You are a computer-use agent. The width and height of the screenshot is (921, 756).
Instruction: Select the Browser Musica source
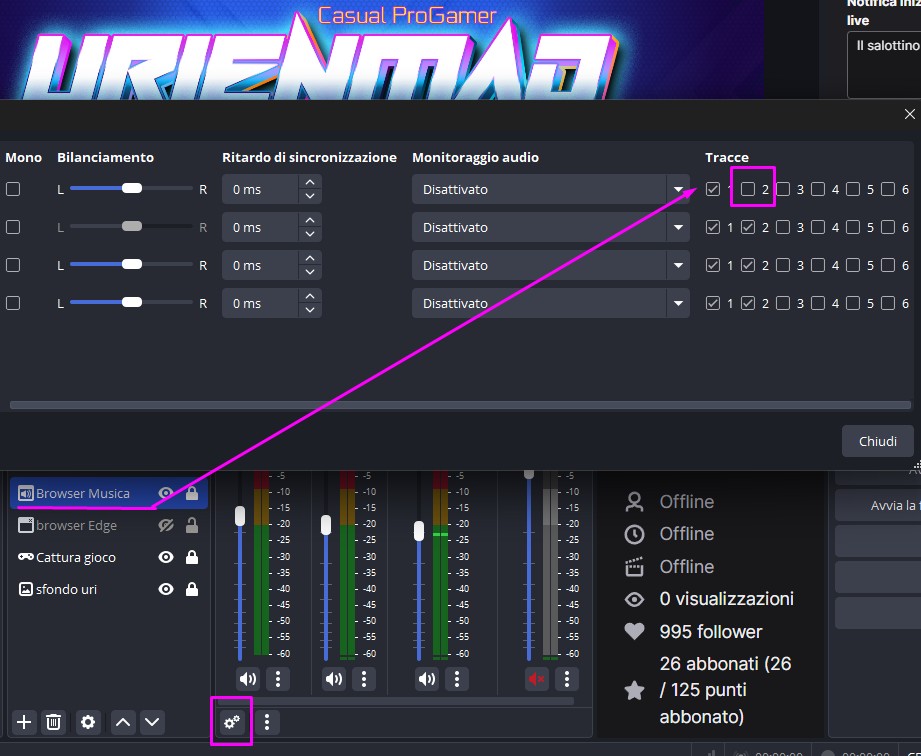click(x=83, y=493)
